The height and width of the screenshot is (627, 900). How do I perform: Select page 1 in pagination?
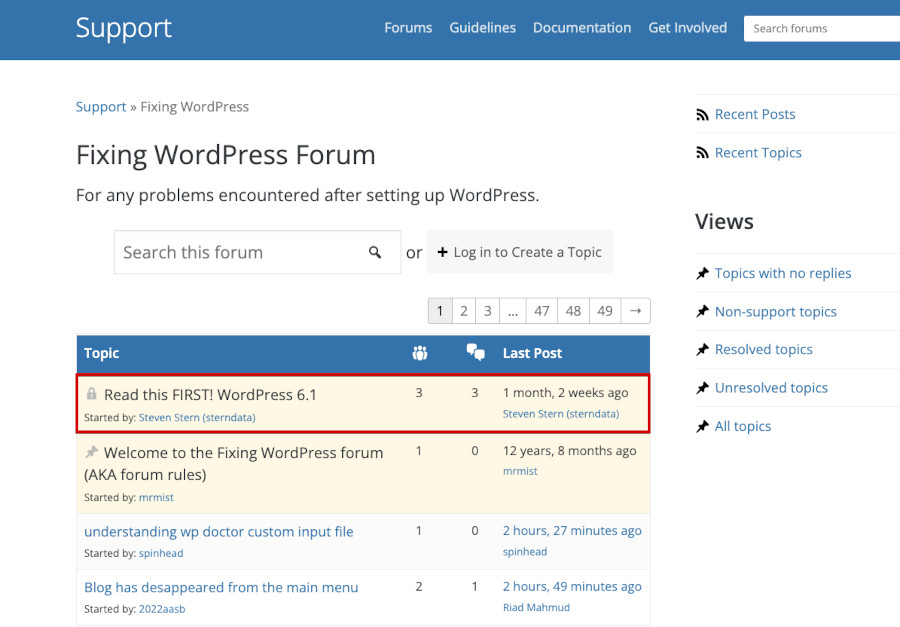tap(440, 311)
